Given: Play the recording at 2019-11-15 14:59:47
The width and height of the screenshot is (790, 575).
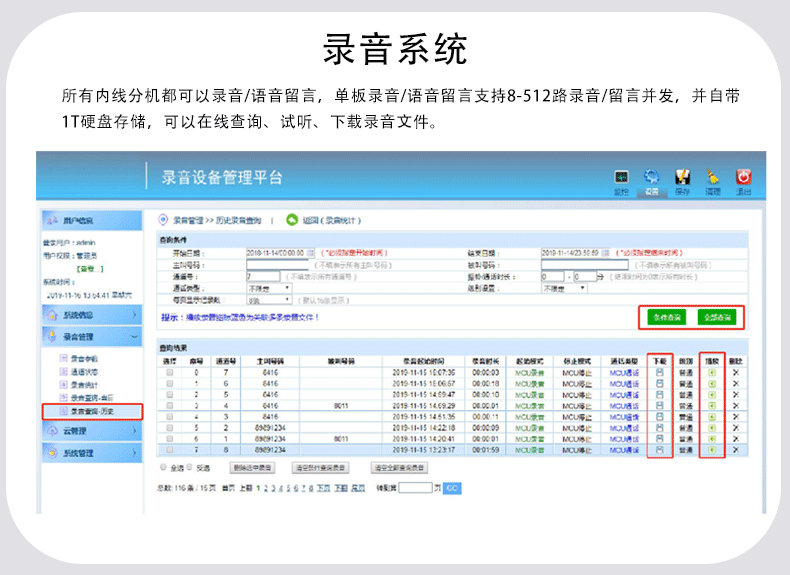Looking at the screenshot, I should (711, 395).
